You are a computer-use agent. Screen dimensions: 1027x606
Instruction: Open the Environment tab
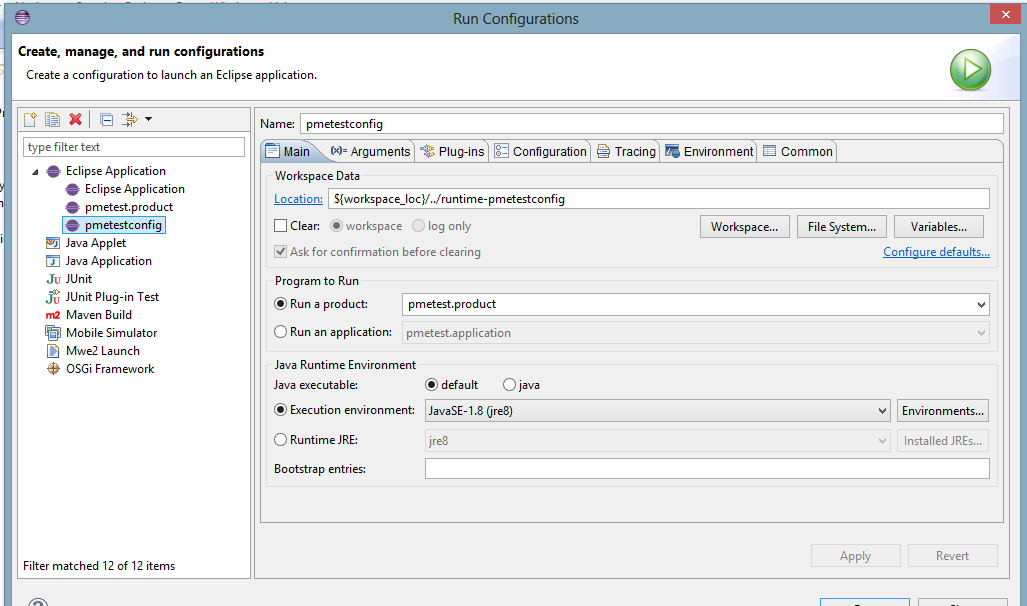point(709,151)
